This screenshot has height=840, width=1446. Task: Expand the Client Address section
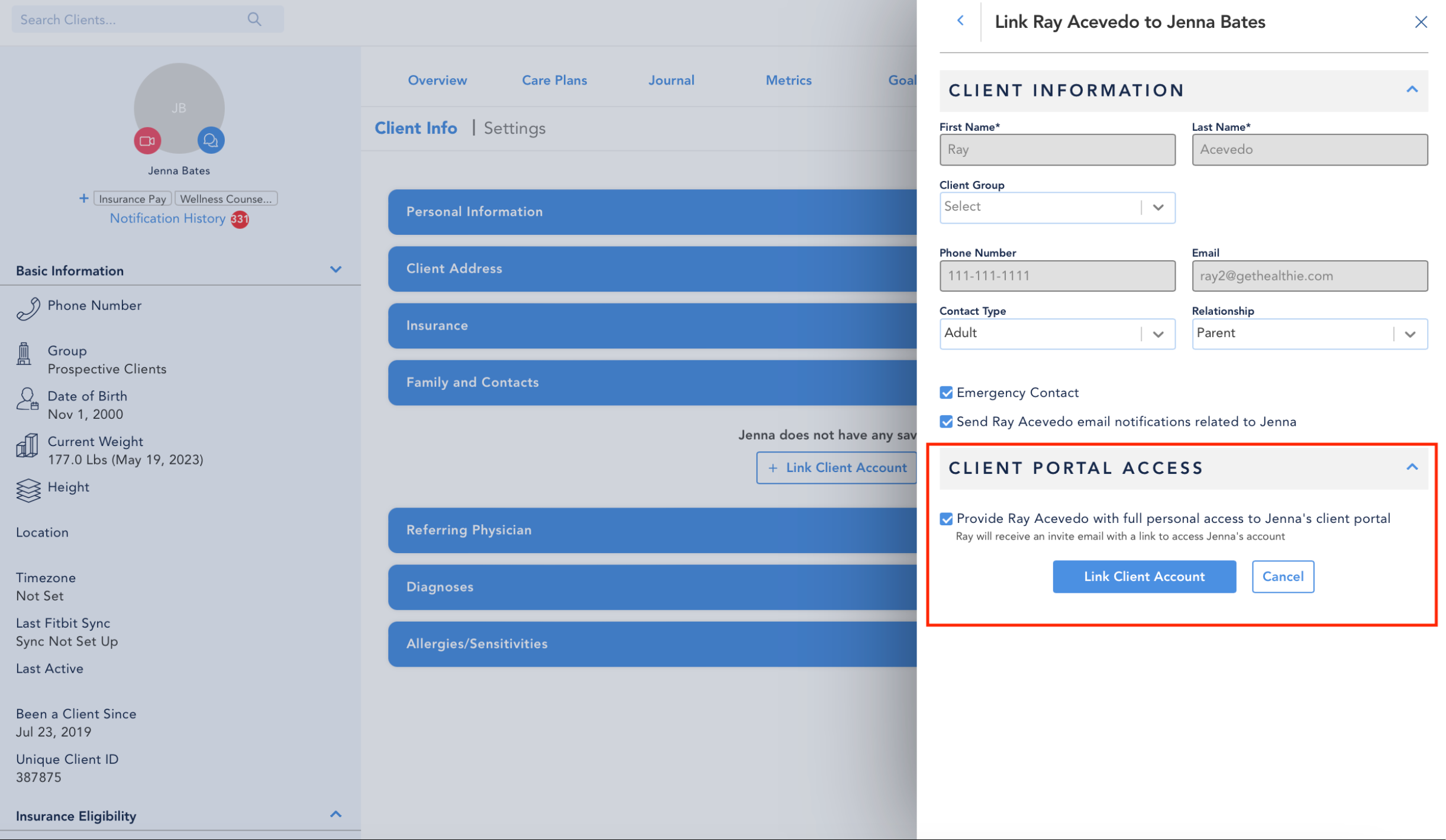point(652,269)
